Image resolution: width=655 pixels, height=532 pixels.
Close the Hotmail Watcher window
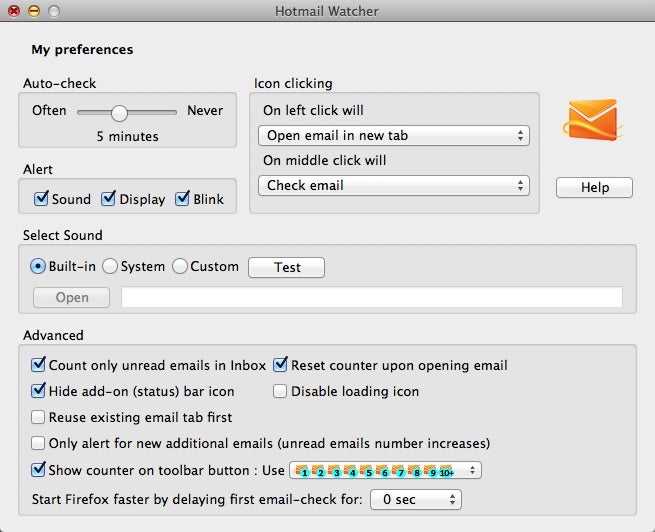click(x=14, y=11)
